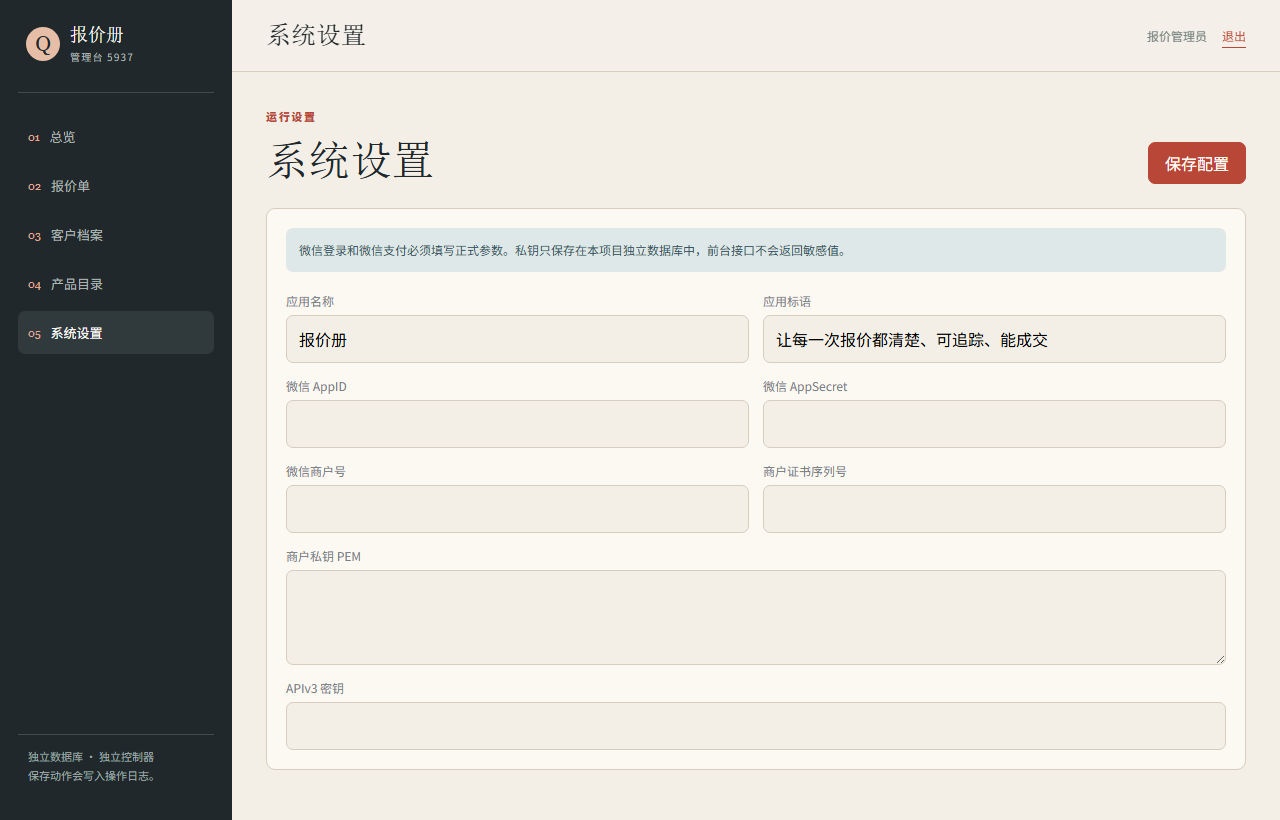This screenshot has width=1280, height=820.
Task: Click the 运行设置 section label
Action: pos(290,117)
